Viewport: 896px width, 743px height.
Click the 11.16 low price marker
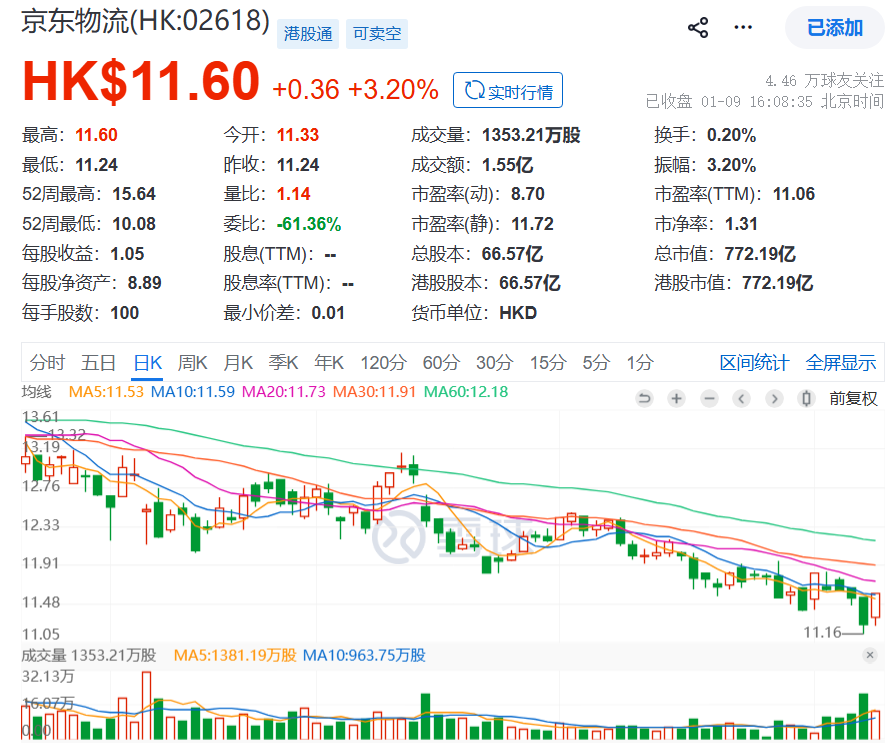822,632
